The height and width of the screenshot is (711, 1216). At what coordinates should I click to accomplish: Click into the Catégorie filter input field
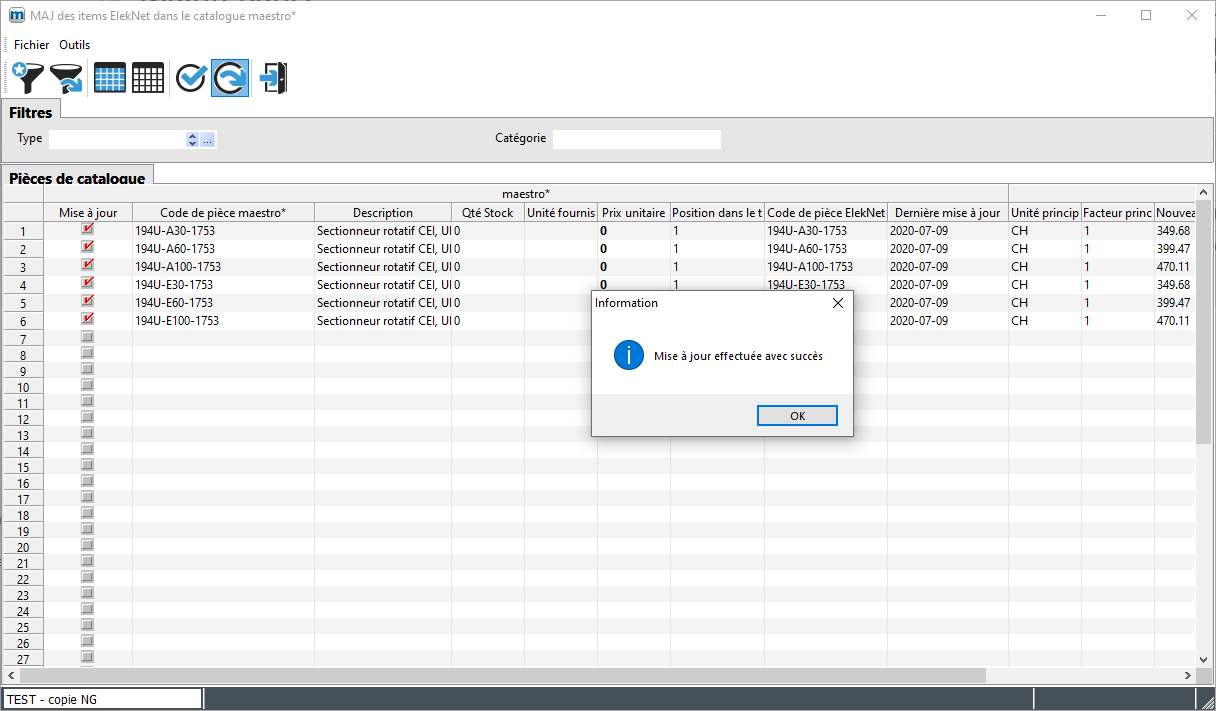coord(636,139)
